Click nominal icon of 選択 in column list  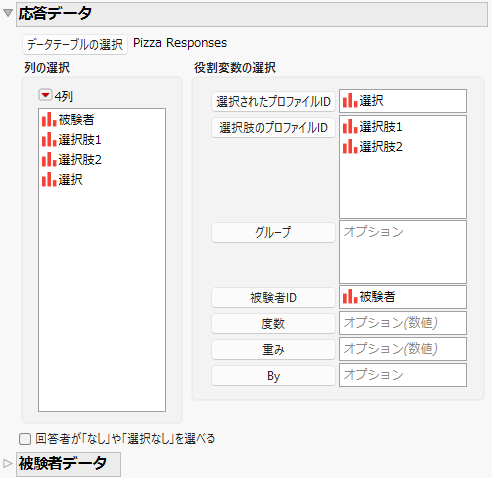(x=49, y=179)
